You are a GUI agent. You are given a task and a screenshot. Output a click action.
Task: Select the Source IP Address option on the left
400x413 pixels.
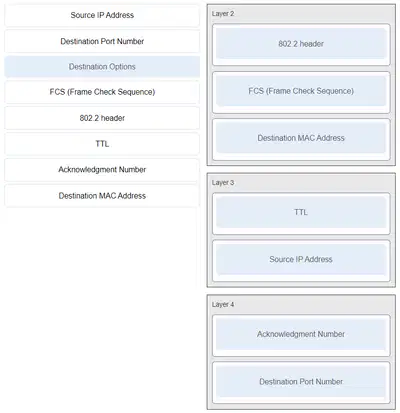tap(102, 15)
